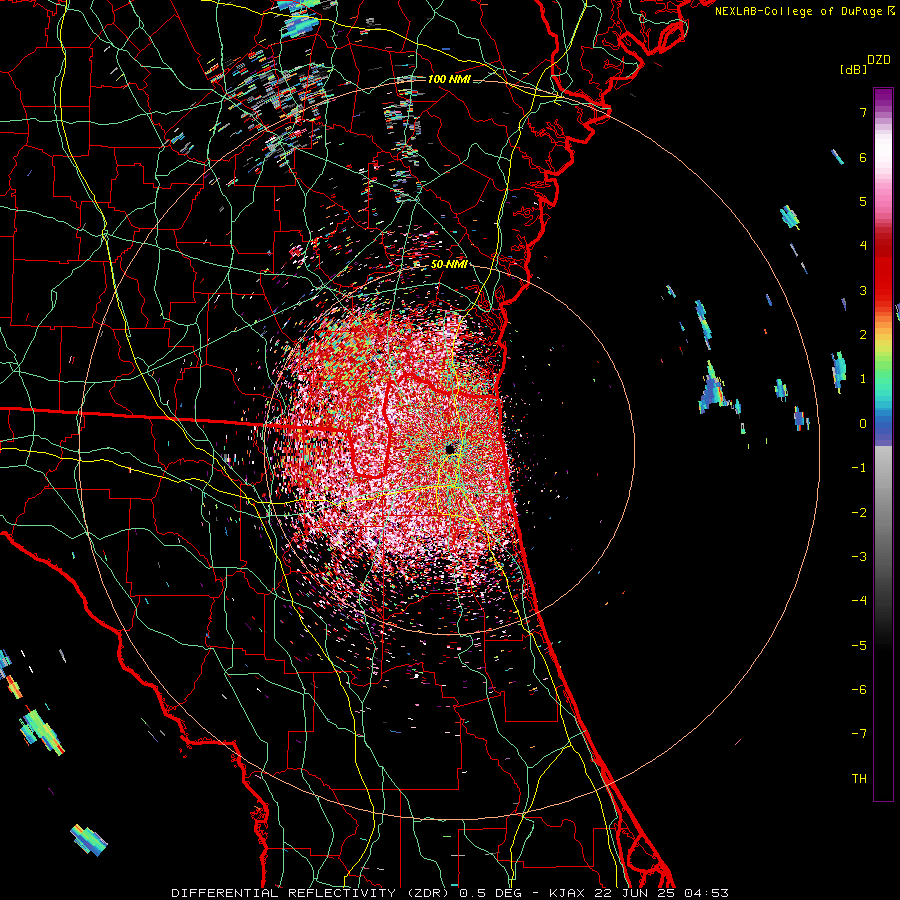The width and height of the screenshot is (900, 900).
Task: Click the 50 NMI range ring label
Action: click(449, 264)
